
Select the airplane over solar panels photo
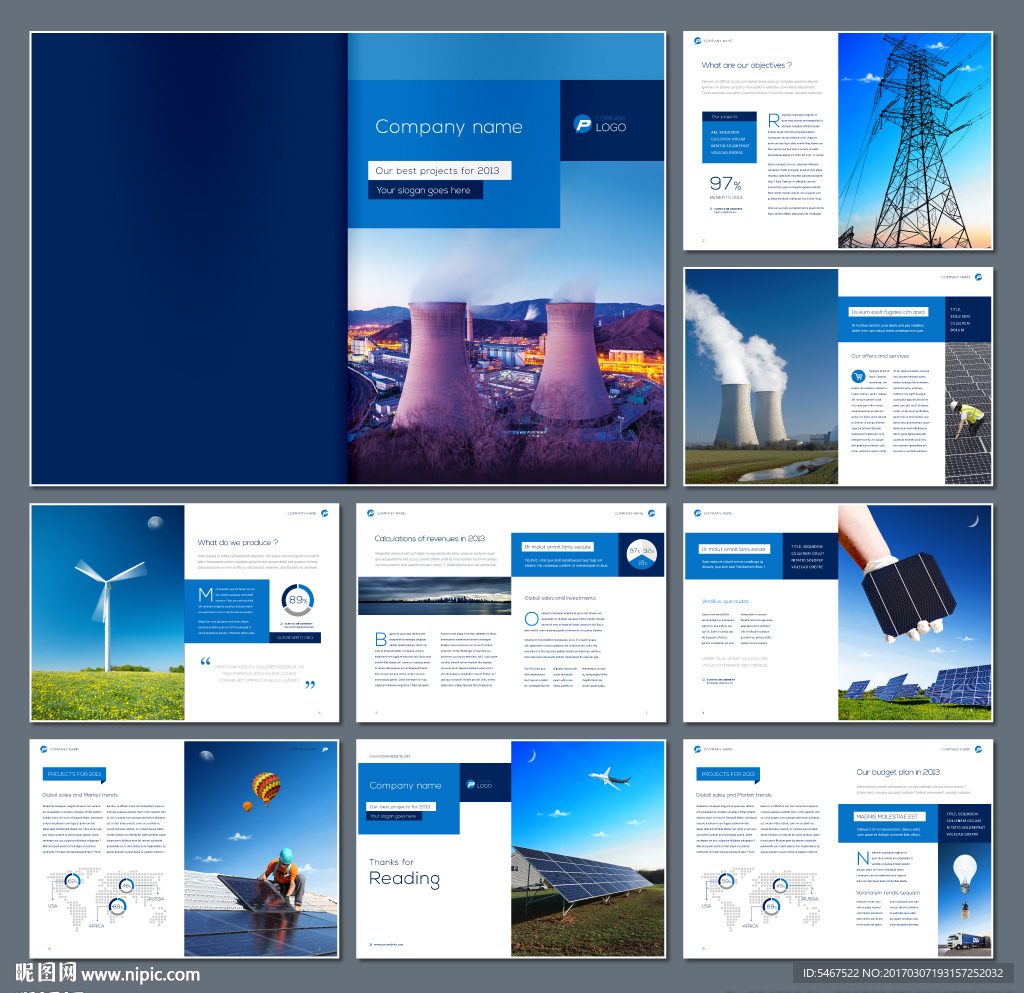588,849
